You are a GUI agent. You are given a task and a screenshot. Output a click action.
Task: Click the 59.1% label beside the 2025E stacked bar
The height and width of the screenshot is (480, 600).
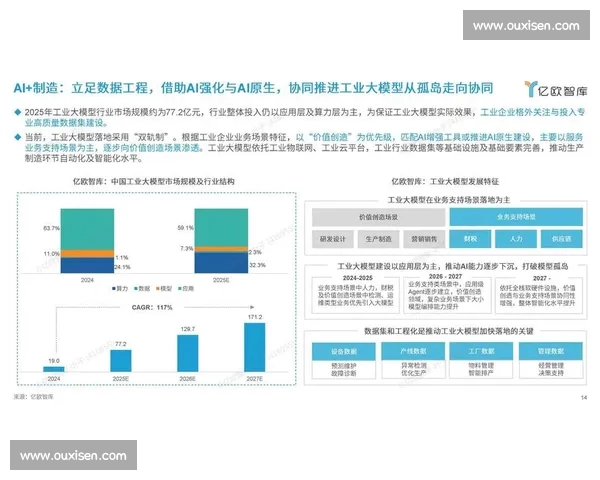click(x=186, y=228)
